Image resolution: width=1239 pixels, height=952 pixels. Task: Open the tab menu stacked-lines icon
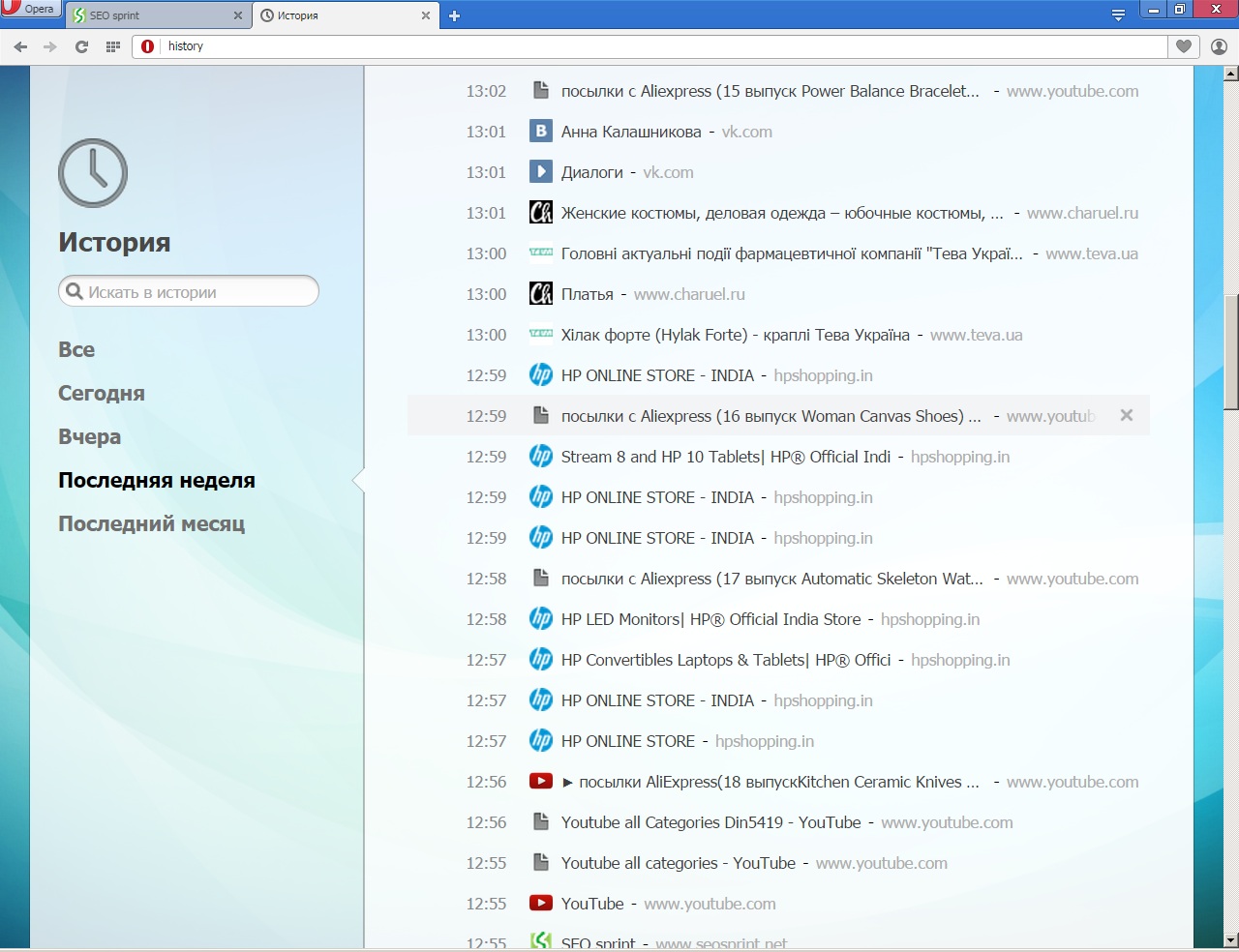1118,15
